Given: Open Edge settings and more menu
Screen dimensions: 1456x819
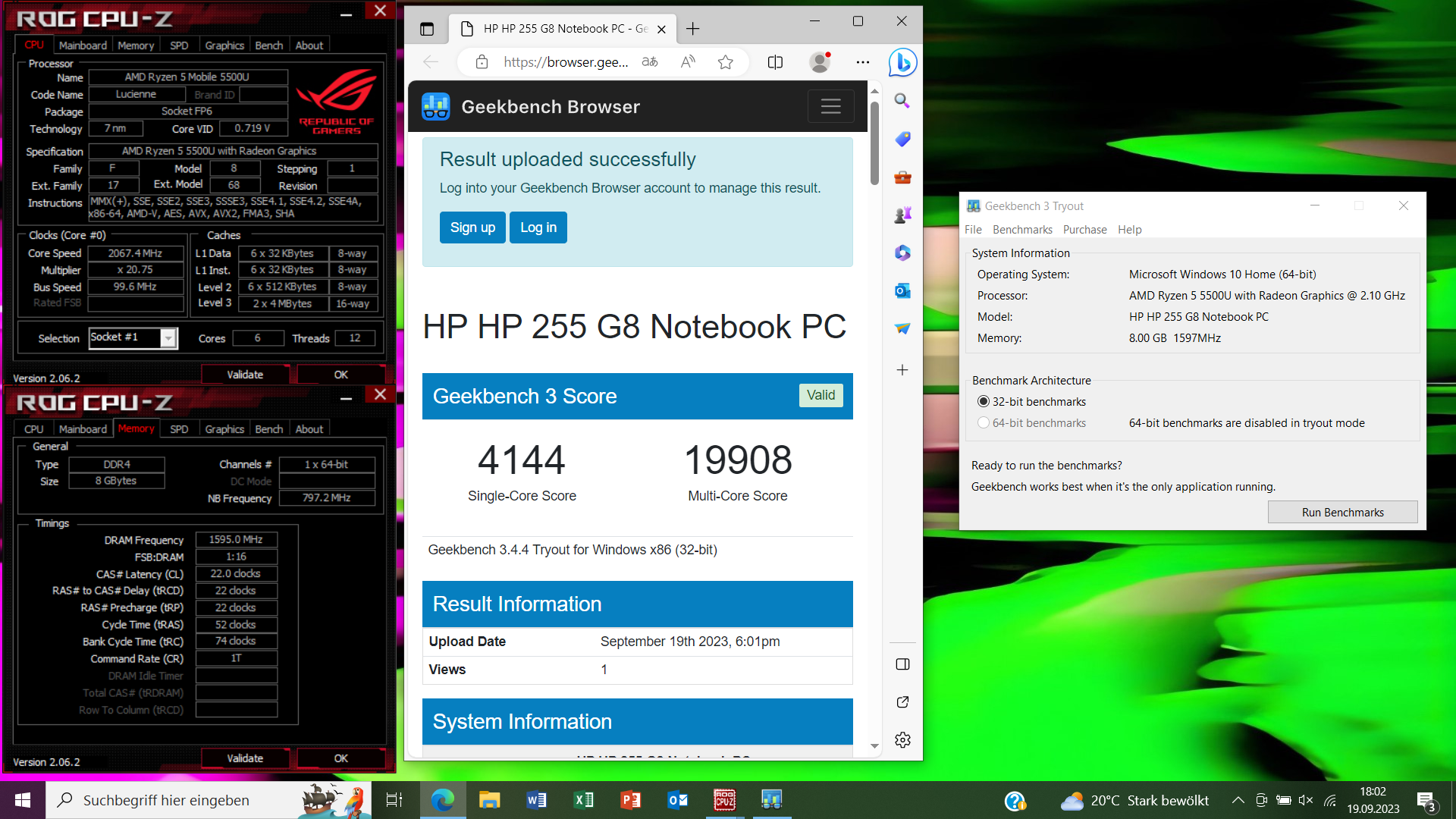Looking at the screenshot, I should [863, 62].
